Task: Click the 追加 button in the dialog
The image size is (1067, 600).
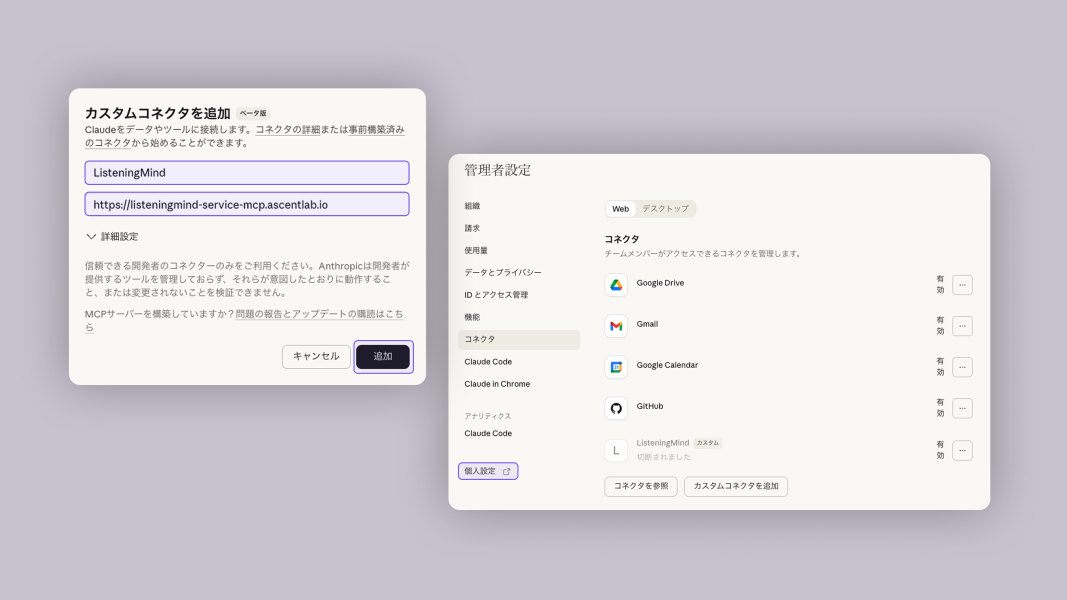Action: pos(383,356)
